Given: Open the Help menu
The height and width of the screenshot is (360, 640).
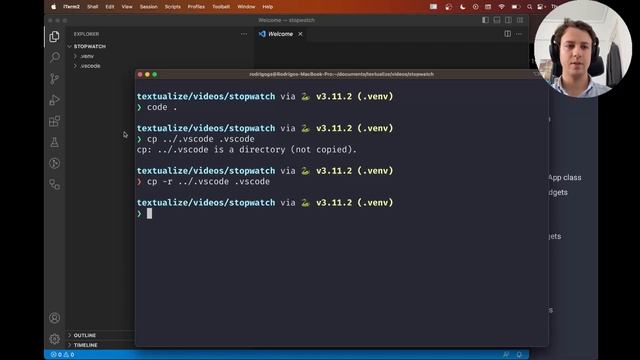Looking at the screenshot, I should click(268, 7).
